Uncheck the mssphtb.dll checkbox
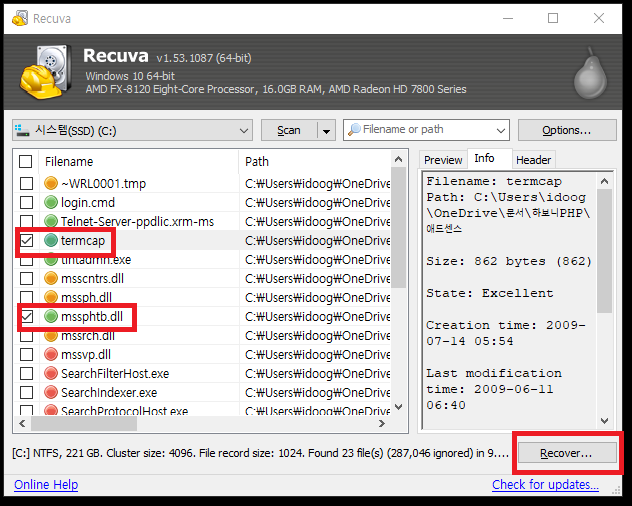 click(x=27, y=317)
